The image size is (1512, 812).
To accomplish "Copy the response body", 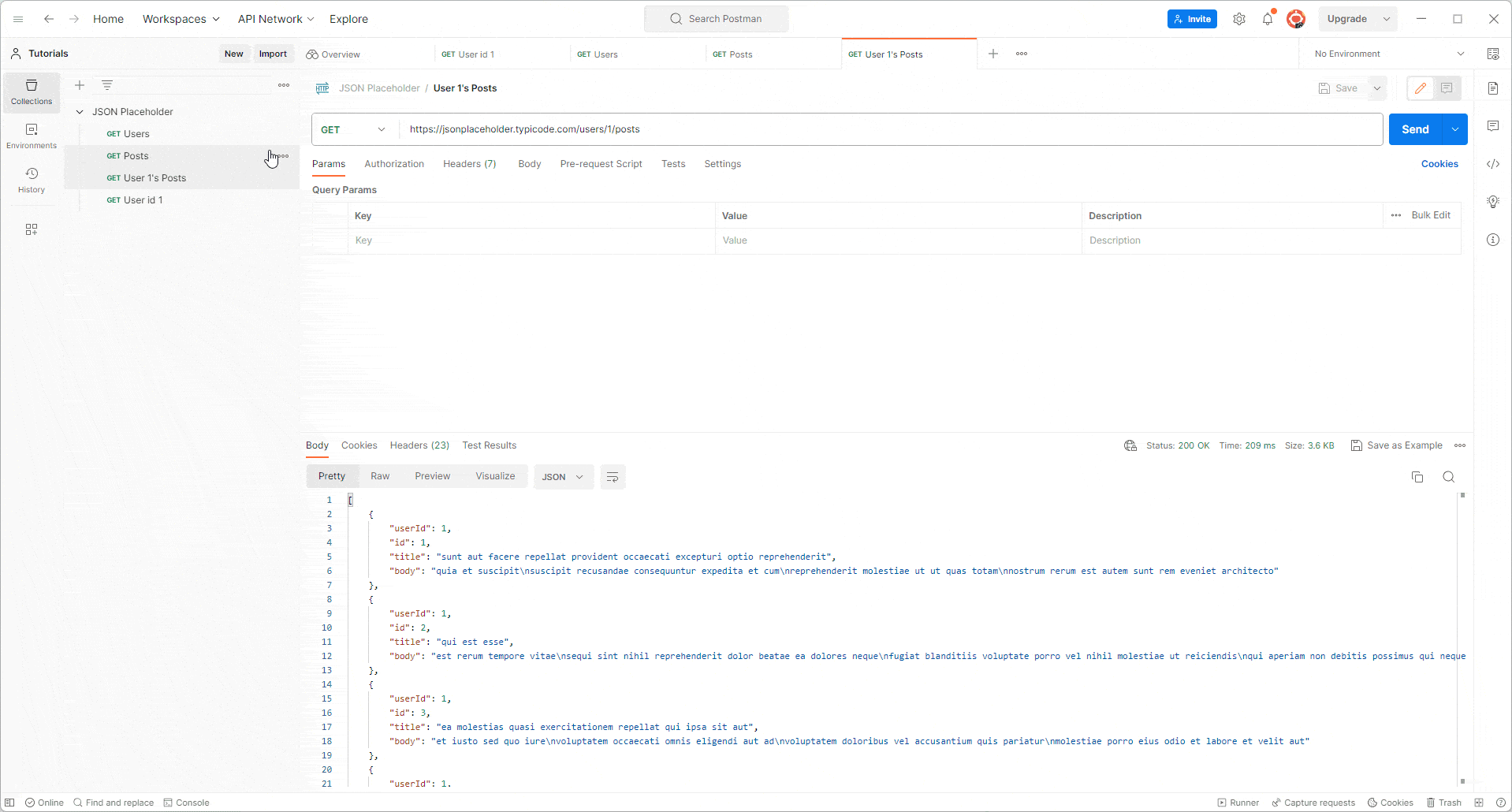I will click(1417, 477).
